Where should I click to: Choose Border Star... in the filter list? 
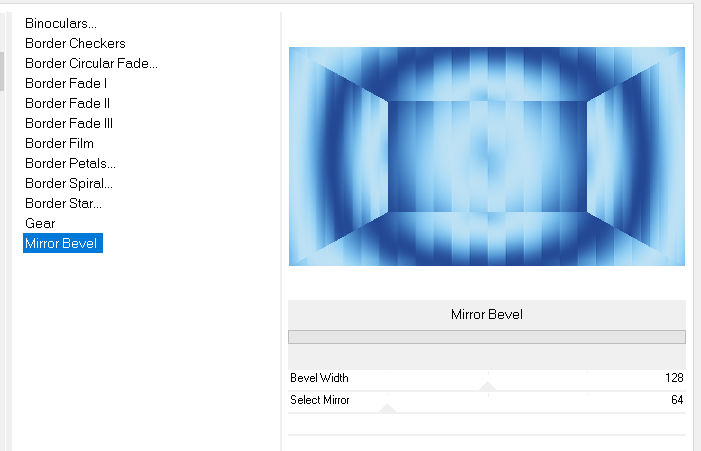(x=63, y=203)
